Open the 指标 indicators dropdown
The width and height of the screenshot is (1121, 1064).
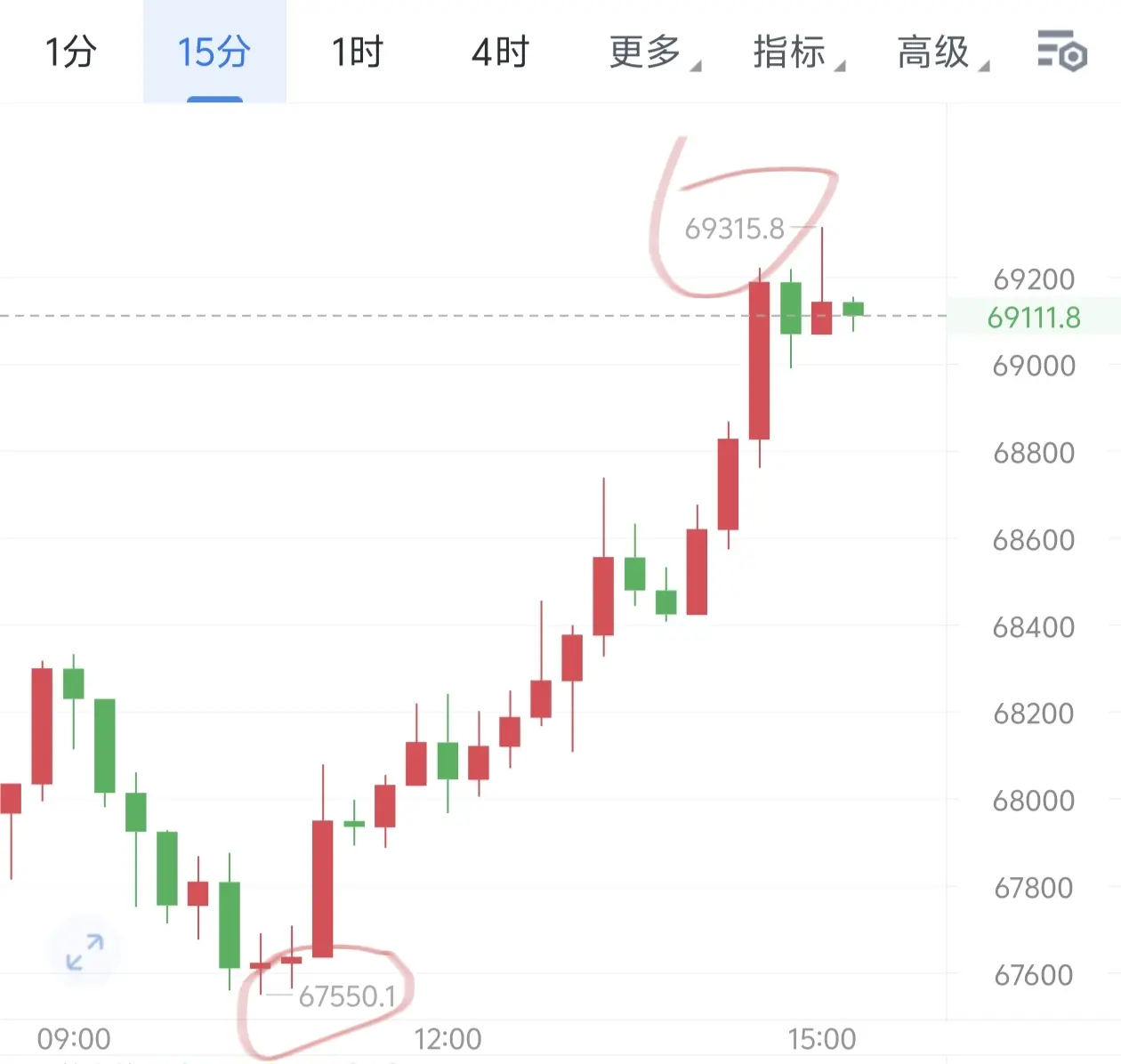(799, 52)
